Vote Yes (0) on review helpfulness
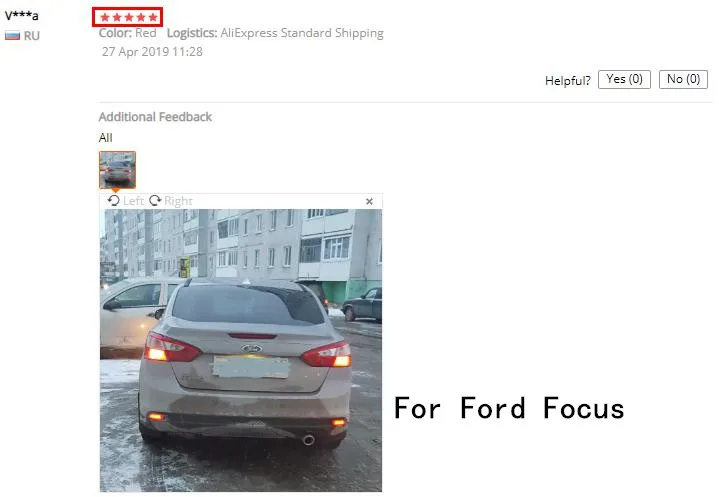Screen dimensions: 719x497 [624, 79]
